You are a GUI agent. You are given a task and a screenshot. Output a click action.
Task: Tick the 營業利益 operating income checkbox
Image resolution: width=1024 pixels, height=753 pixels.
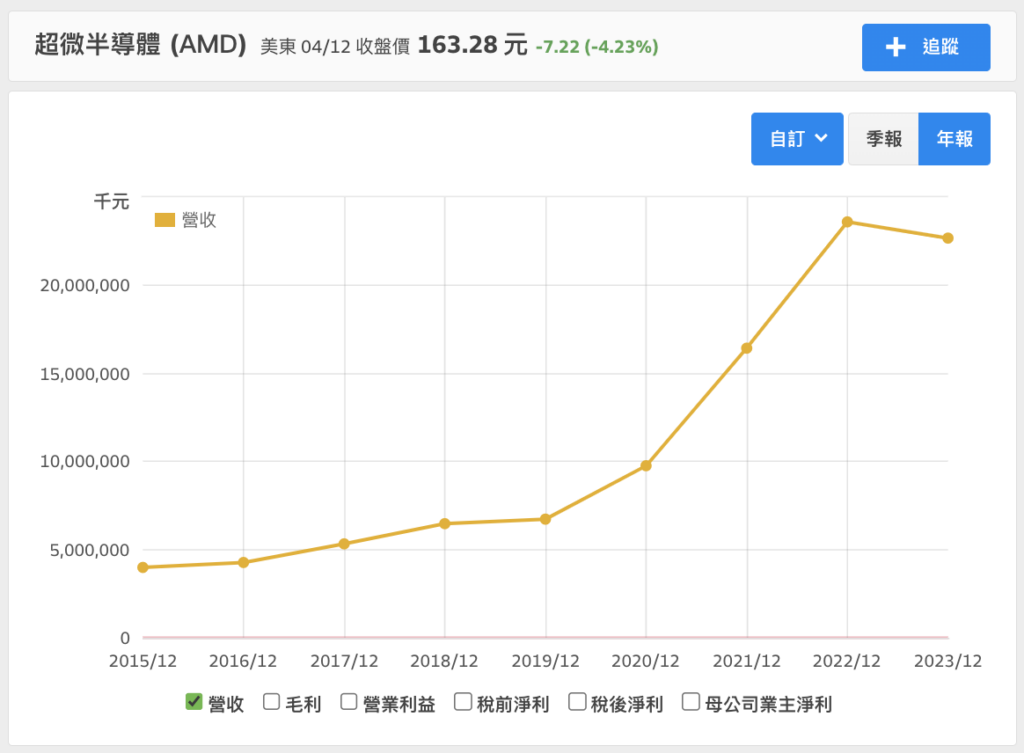pos(349,702)
